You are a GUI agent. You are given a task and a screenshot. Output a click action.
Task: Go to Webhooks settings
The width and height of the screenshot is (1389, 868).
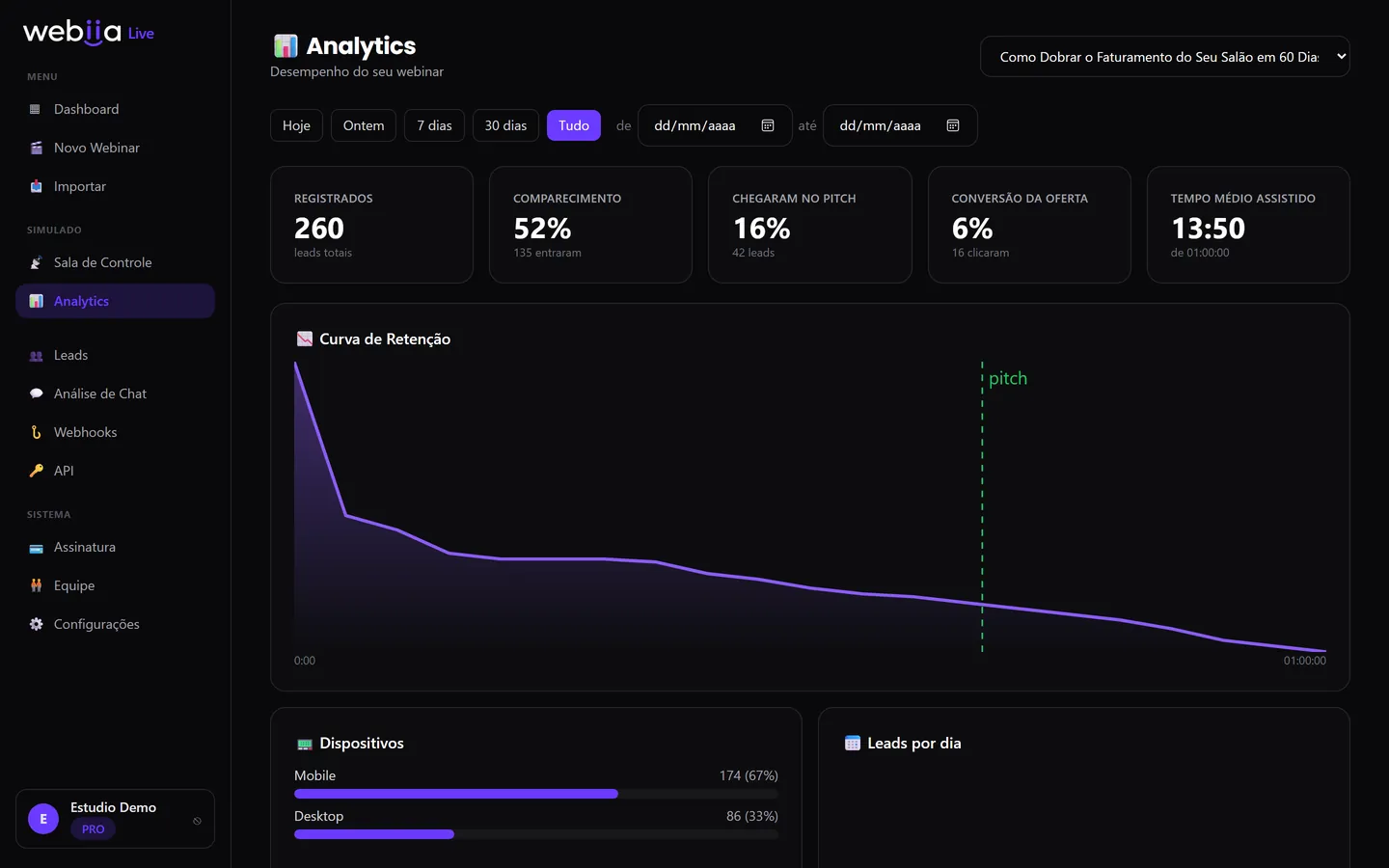click(115, 432)
